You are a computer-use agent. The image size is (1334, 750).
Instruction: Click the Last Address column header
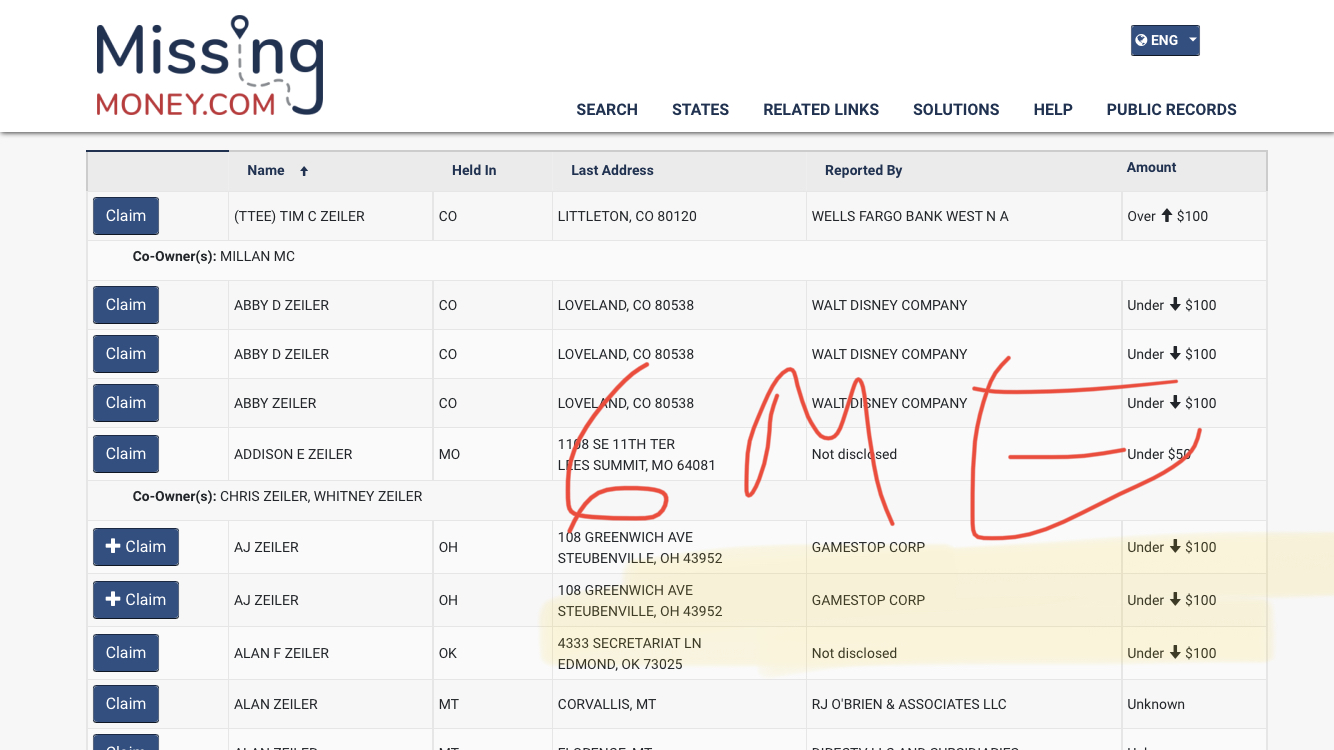pyautogui.click(x=612, y=171)
